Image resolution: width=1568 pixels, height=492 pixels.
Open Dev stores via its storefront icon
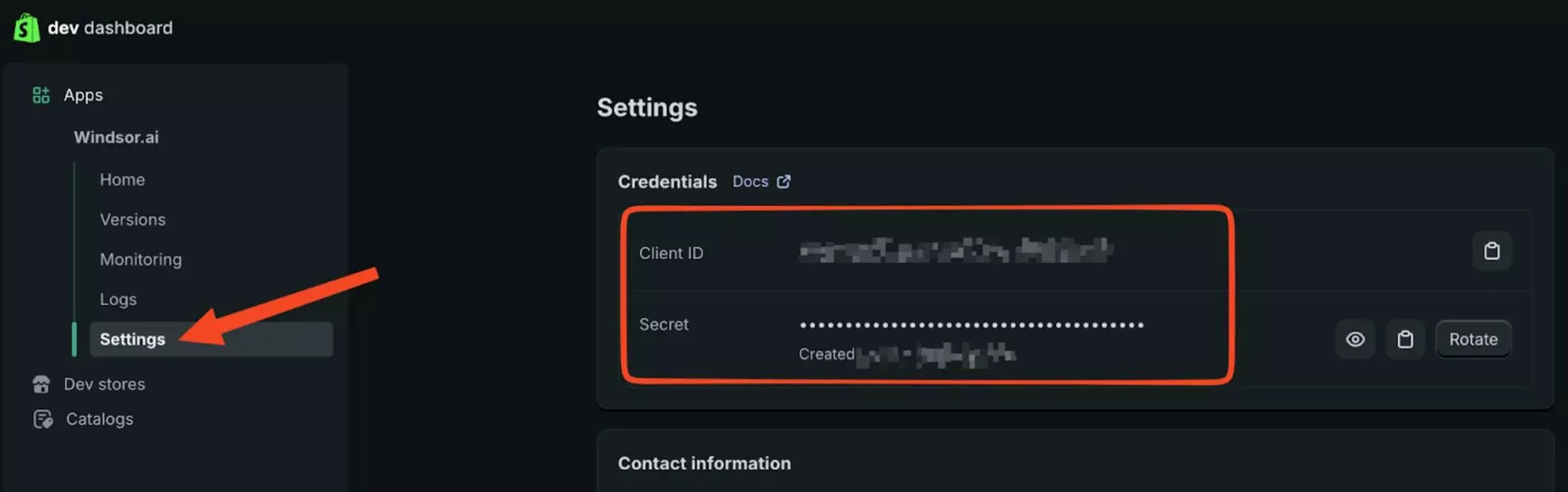pyautogui.click(x=40, y=384)
